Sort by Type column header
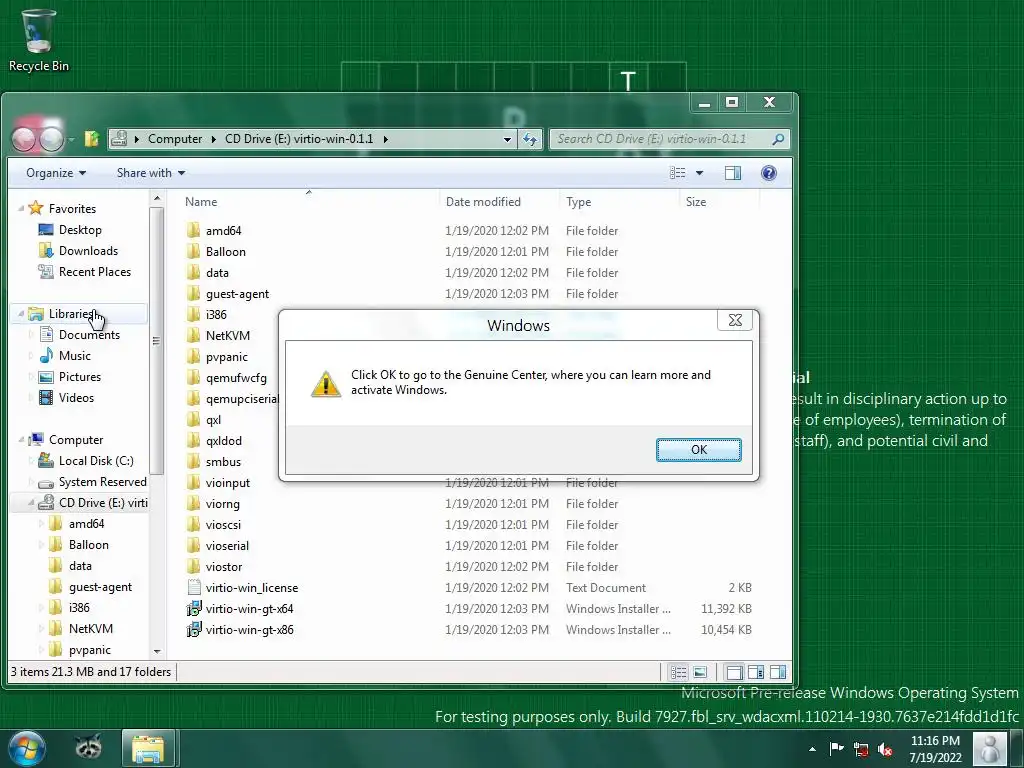This screenshot has height=768, width=1024. 618,202
